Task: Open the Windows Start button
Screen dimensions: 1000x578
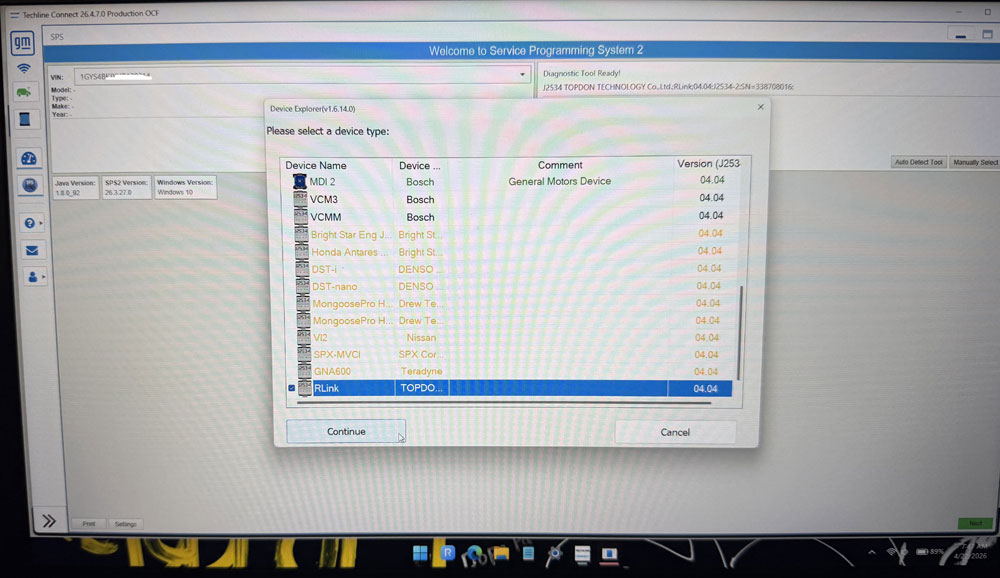Action: (420, 553)
